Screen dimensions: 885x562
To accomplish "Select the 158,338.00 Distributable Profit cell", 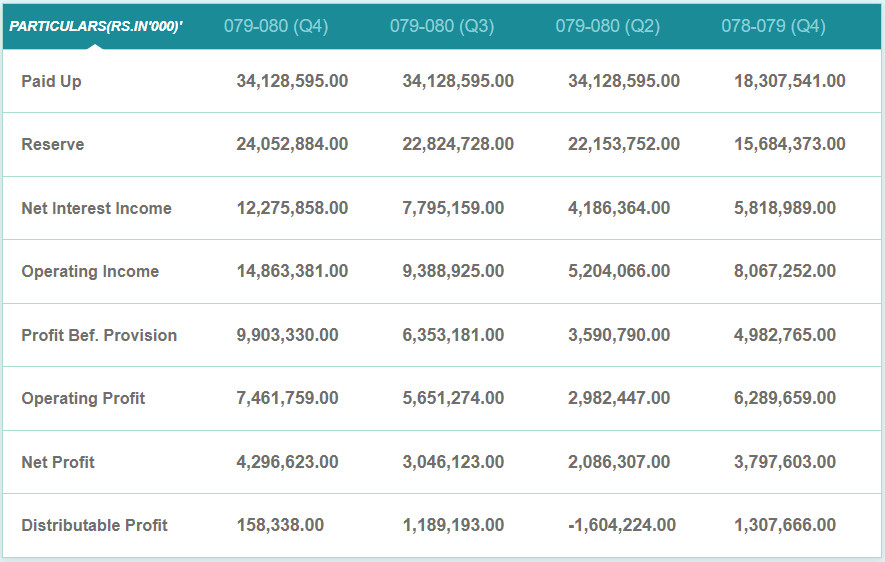I will 280,525.
